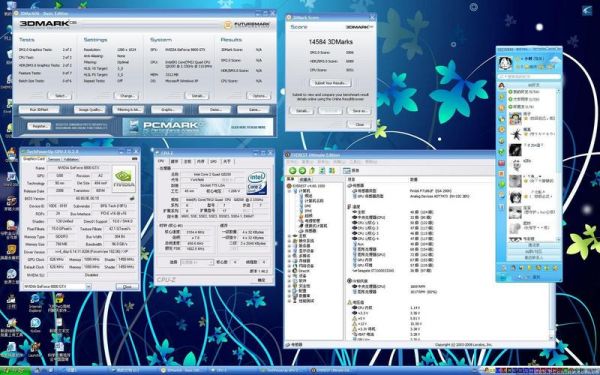The height and width of the screenshot is (375, 600).
Task: Click Close in 3DMark Score window
Action: pyautogui.click(x=359, y=124)
